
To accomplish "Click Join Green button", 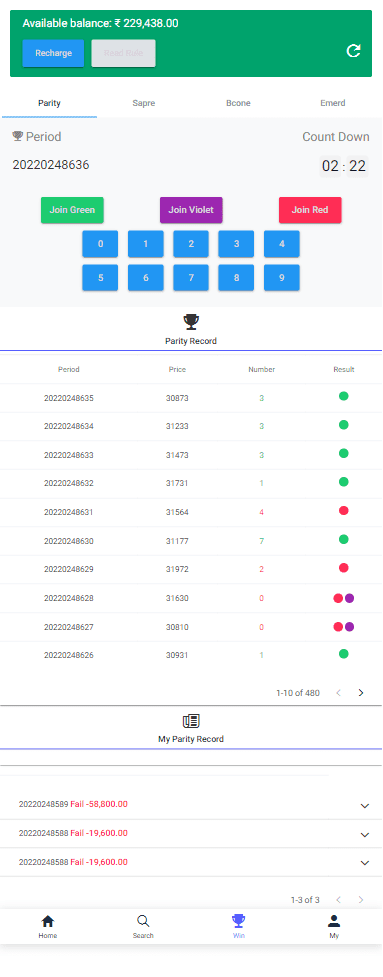I will point(72,210).
